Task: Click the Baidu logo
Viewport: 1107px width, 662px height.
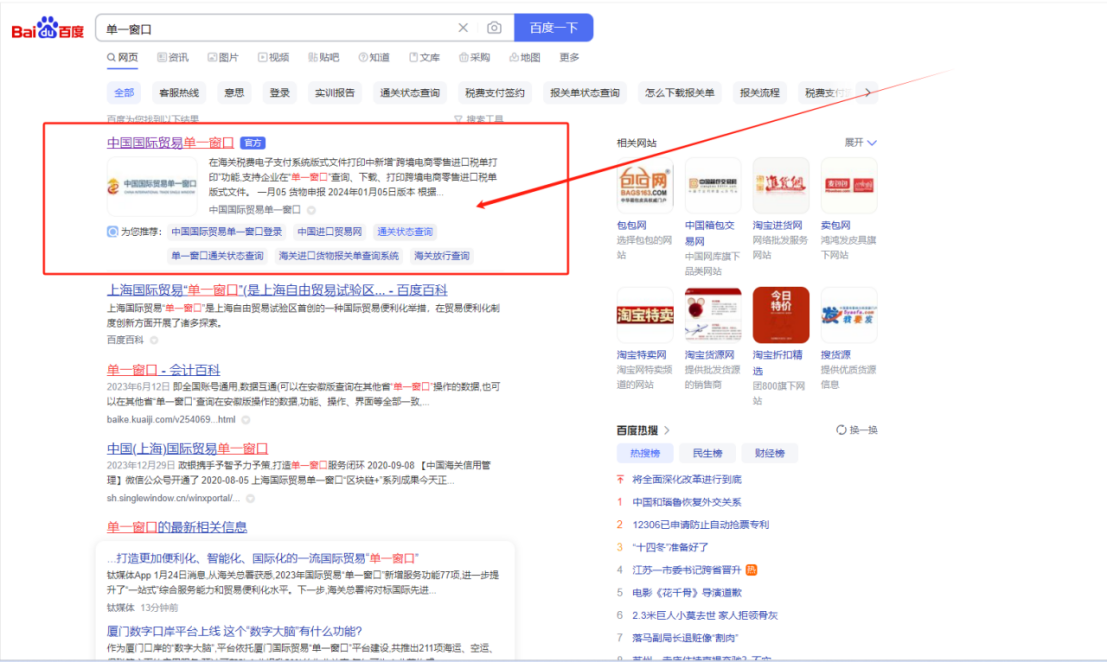Action: (x=47, y=30)
